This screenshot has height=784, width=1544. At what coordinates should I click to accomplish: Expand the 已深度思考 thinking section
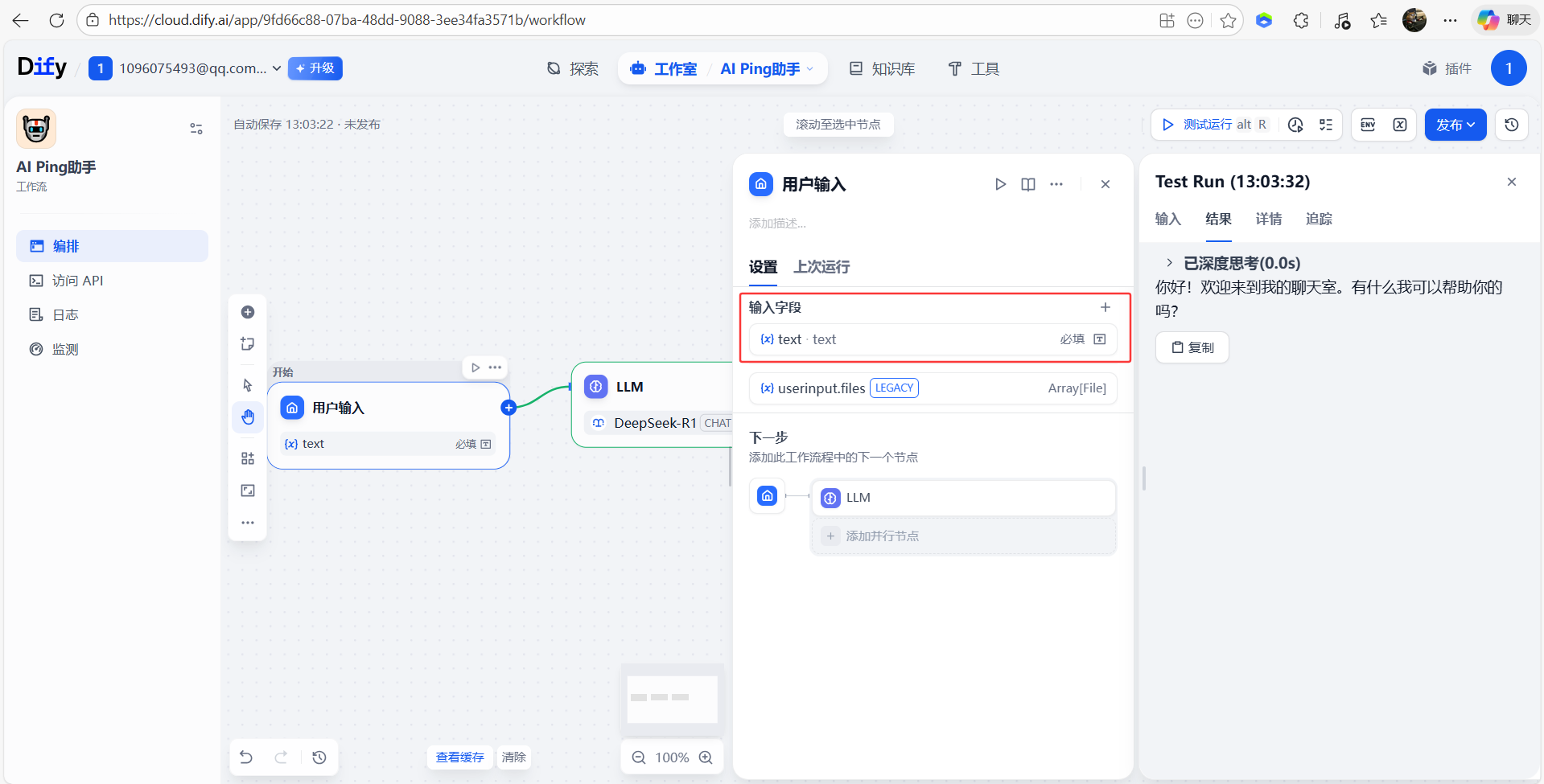point(1170,263)
